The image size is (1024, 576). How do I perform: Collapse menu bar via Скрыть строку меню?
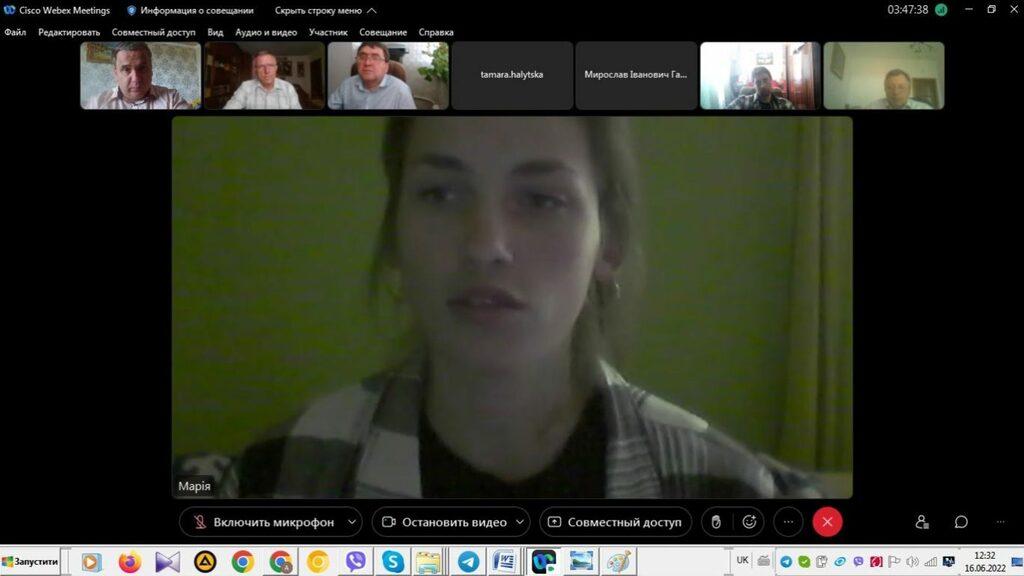[325, 10]
